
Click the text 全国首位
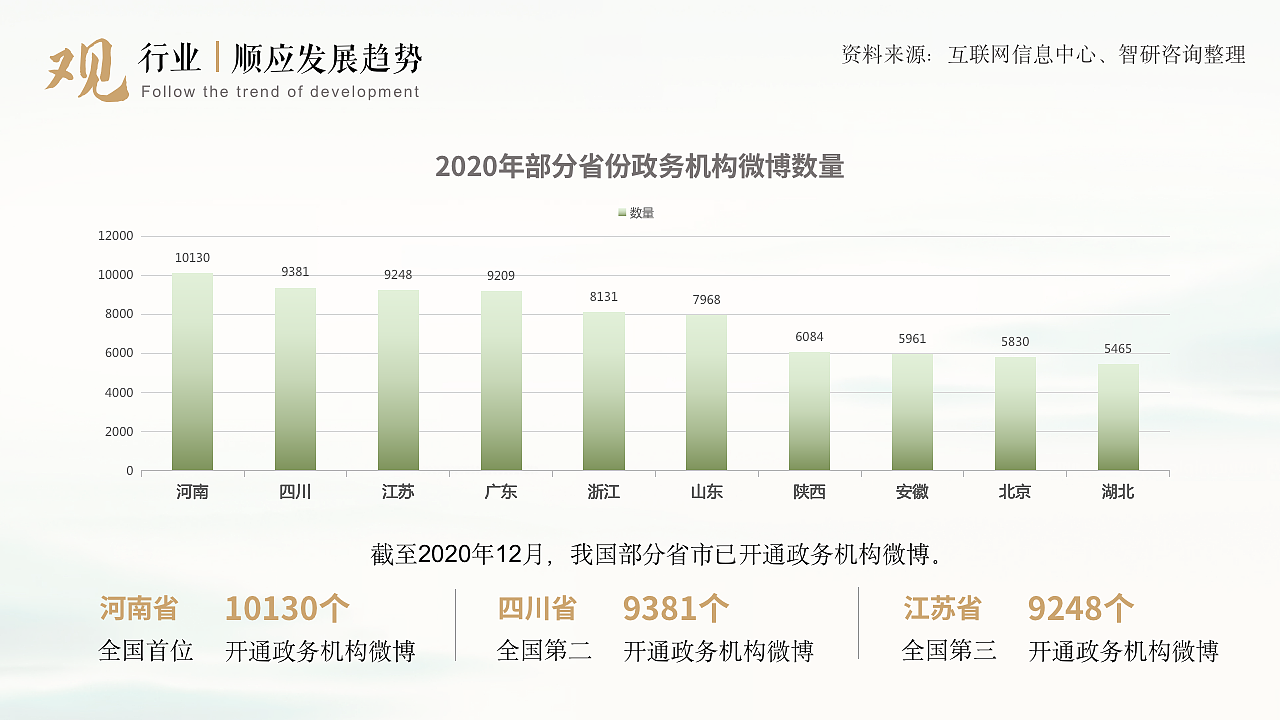[x=146, y=651]
